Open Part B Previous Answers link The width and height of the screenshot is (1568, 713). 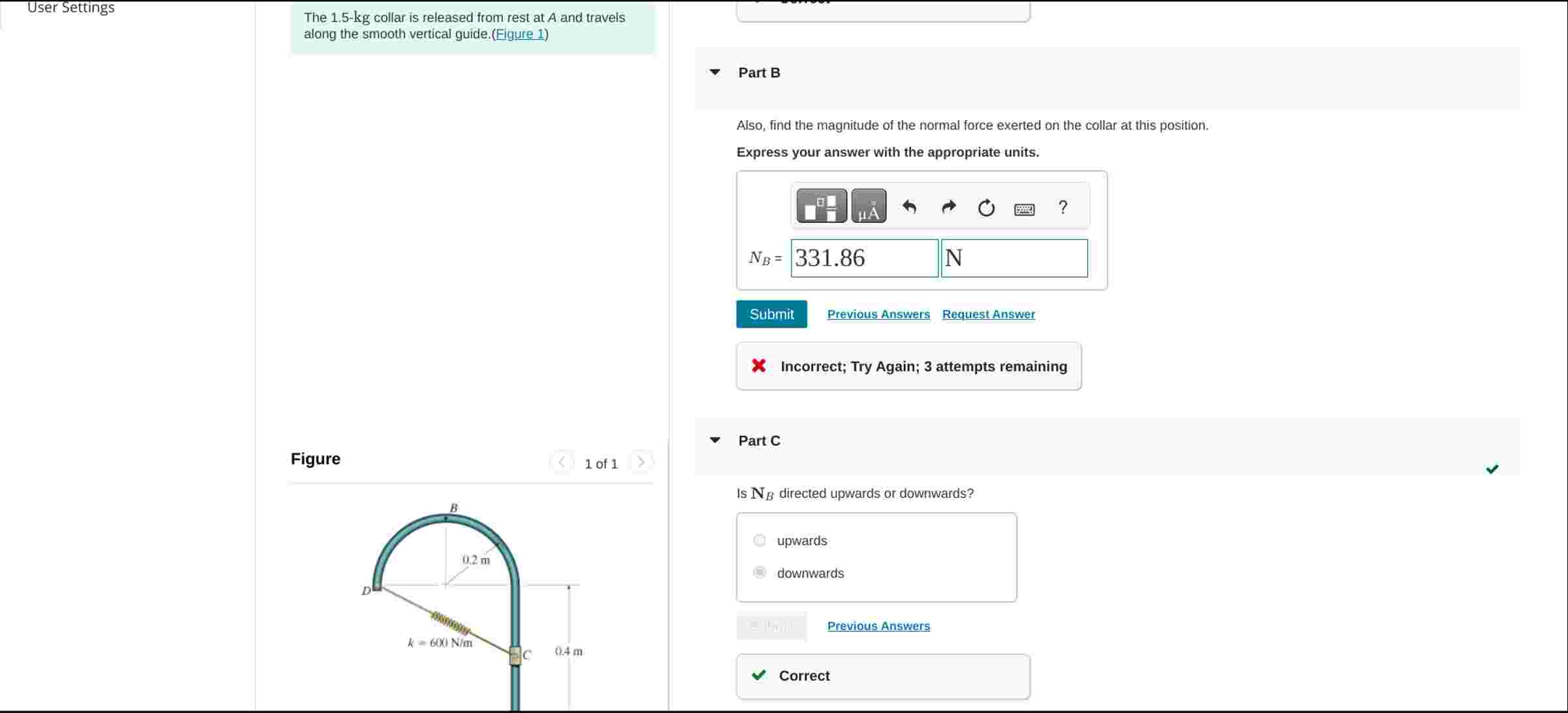pyautogui.click(x=878, y=315)
